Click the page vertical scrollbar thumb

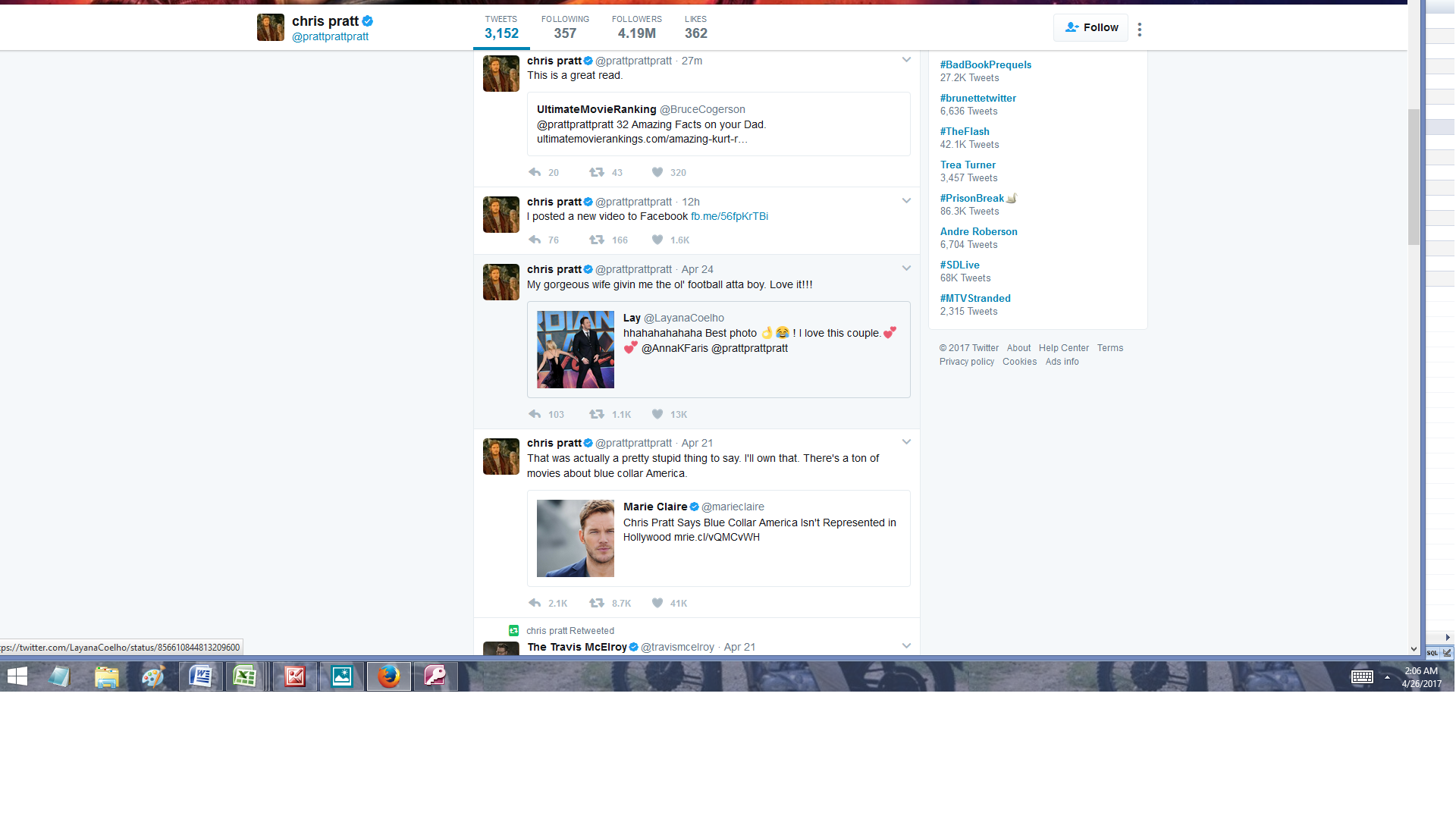coord(1414,177)
